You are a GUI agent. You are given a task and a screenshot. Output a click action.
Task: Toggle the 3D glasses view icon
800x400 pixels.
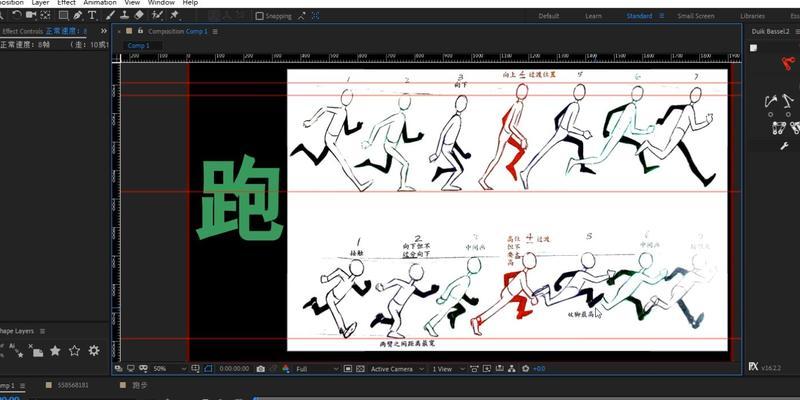pyautogui.click(x=143, y=368)
